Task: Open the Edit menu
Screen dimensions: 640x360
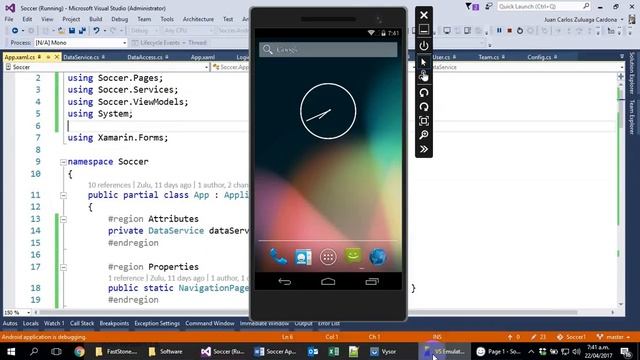Action: (x=27, y=19)
